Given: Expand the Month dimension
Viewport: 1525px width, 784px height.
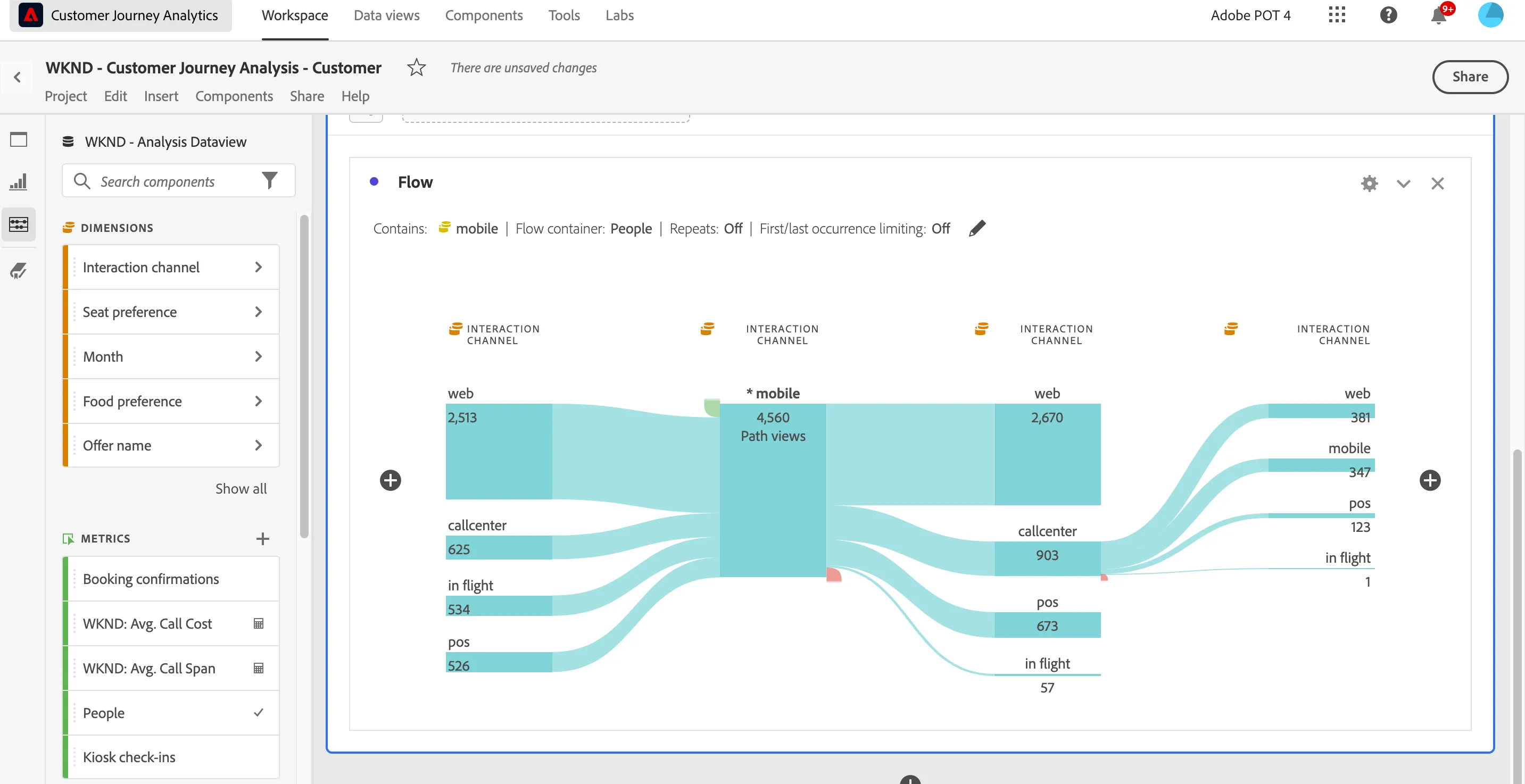Looking at the screenshot, I should 258,356.
